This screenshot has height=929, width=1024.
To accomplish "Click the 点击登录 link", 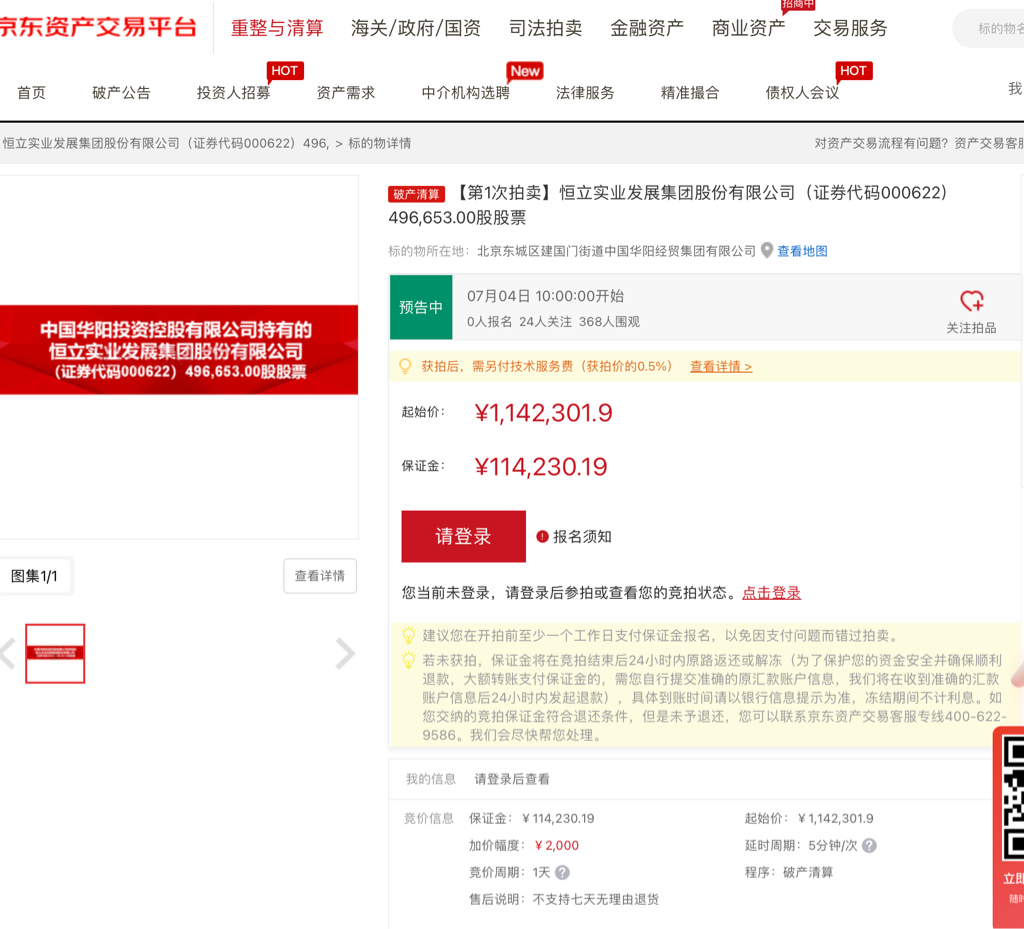I will pos(771,593).
